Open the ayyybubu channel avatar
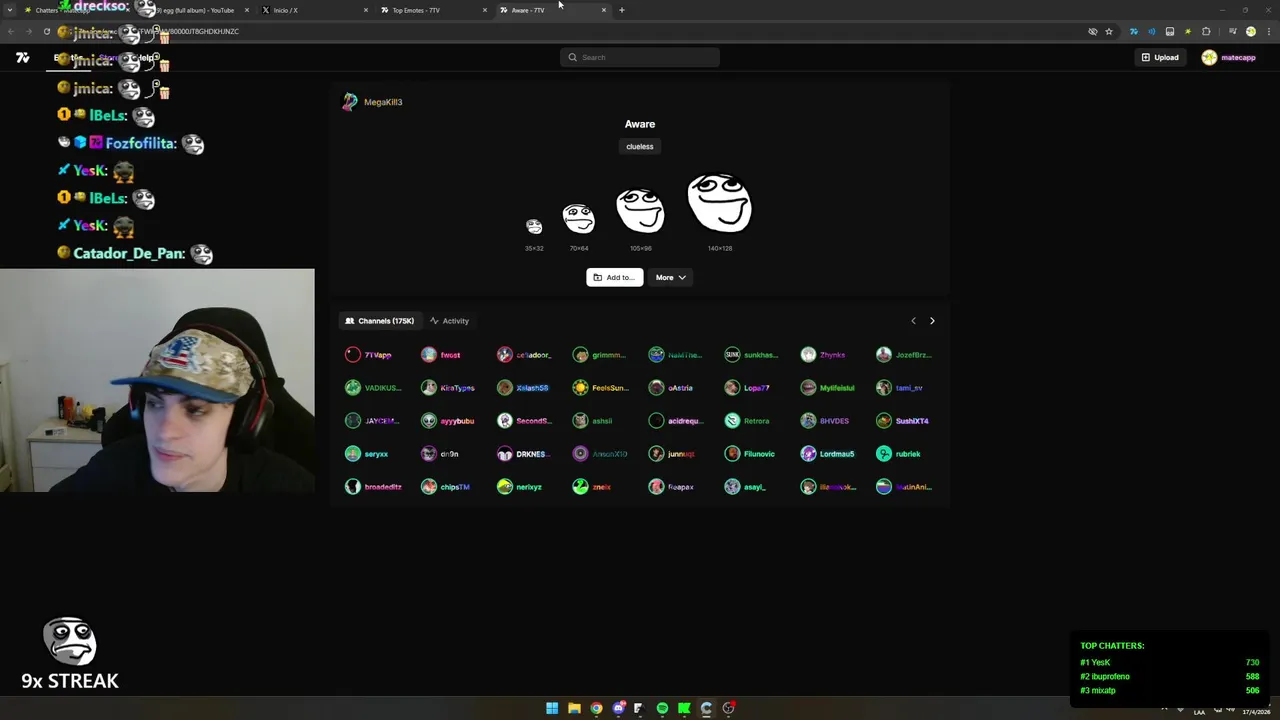 (429, 421)
